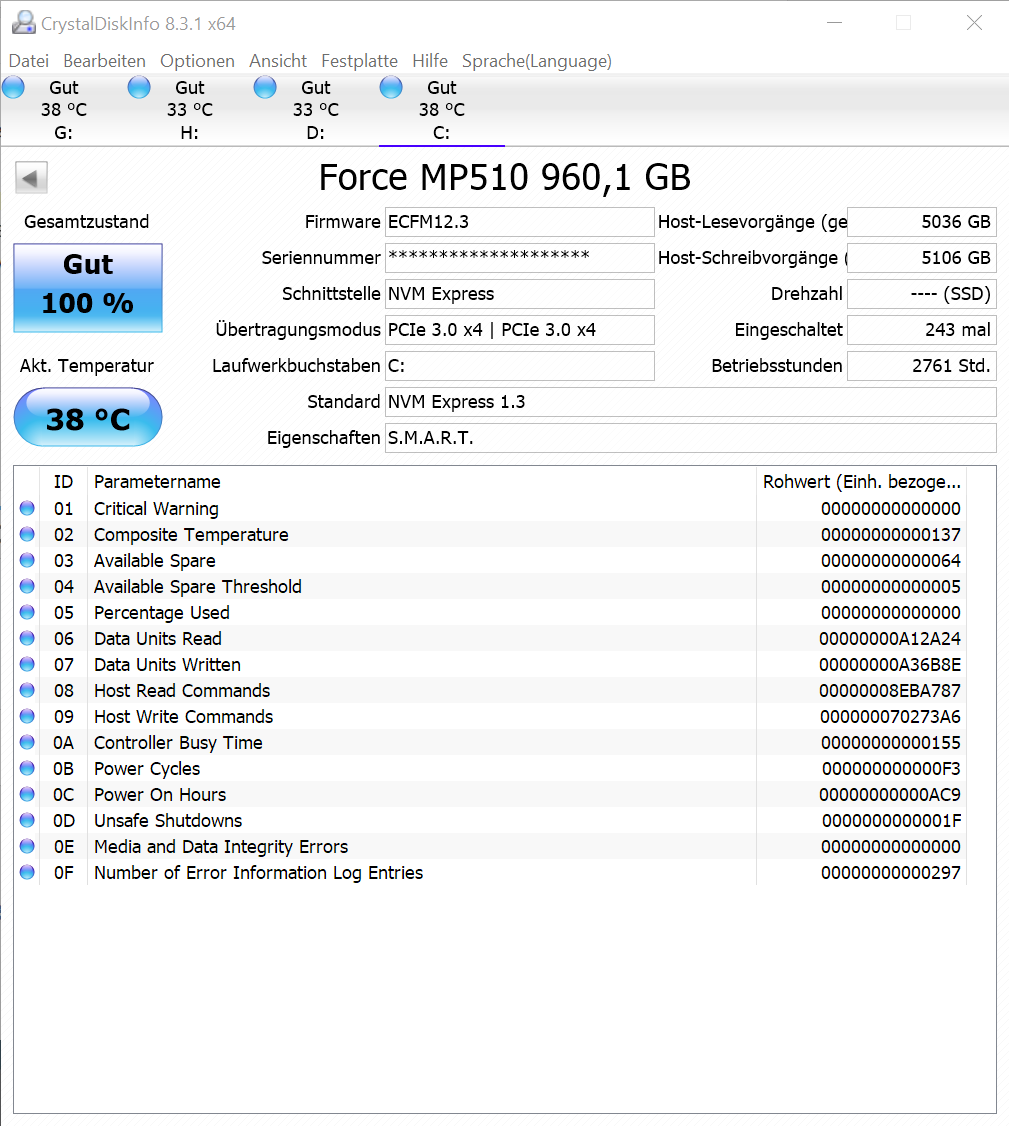Image resolution: width=1009 pixels, height=1126 pixels.
Task: Click the Gesamtzustand label
Action: tap(86, 222)
